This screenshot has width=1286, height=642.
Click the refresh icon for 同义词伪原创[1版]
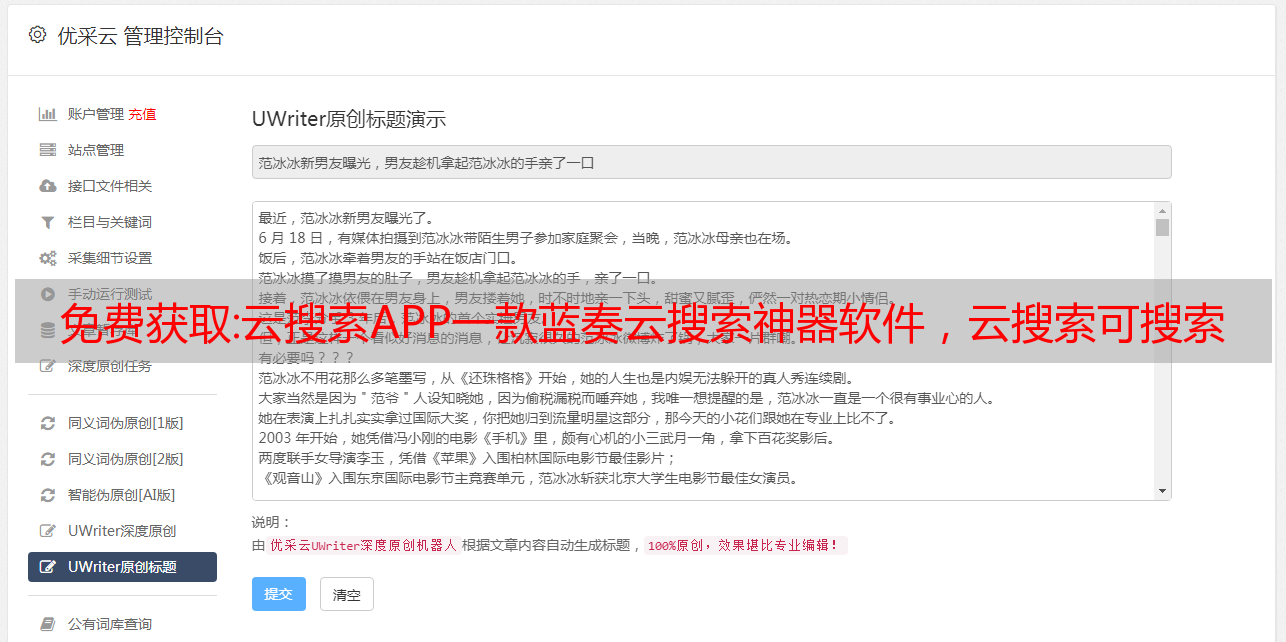point(47,423)
